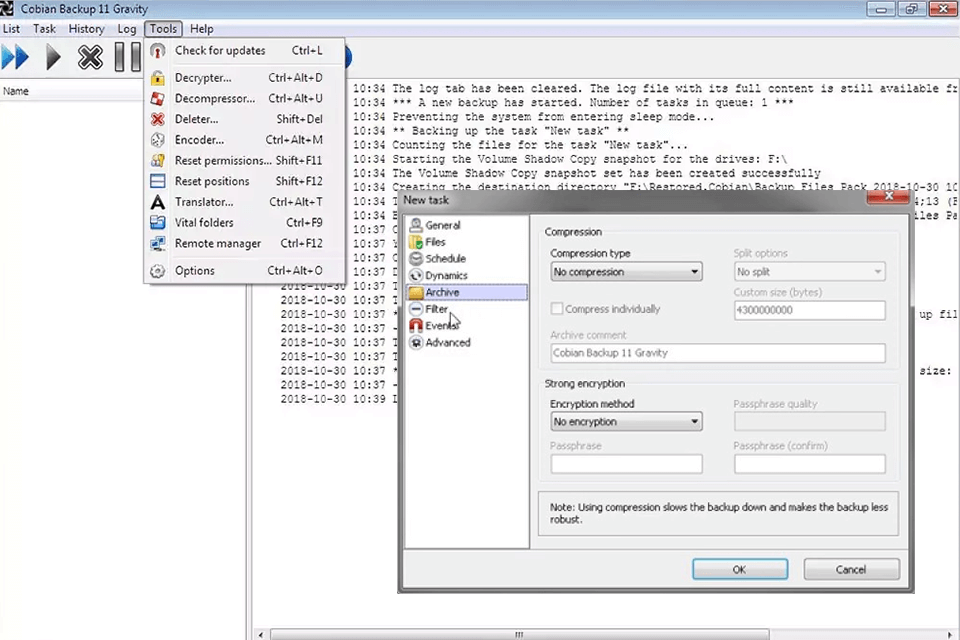
Task: Pause the backup toolbar icon
Action: [127, 57]
